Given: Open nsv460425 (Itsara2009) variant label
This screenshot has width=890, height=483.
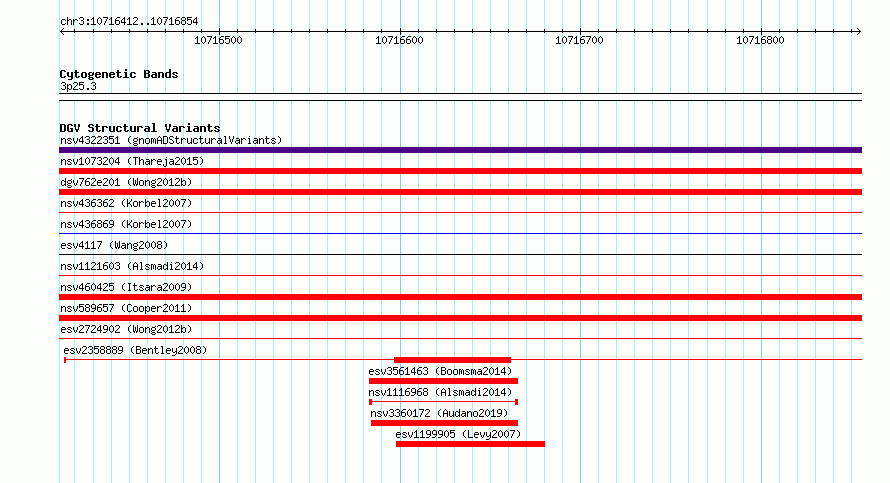Looking at the screenshot, I should tap(126, 287).
